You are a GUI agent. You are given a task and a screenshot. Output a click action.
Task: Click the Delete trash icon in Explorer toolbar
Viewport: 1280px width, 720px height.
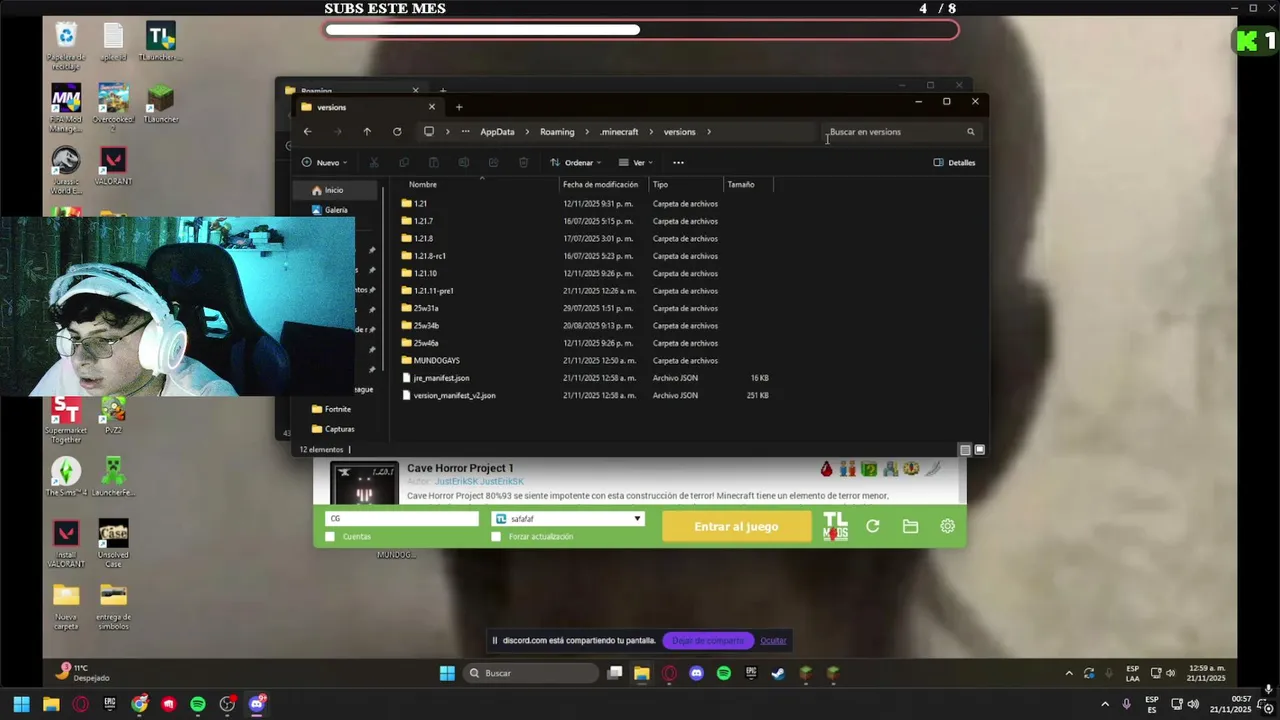click(523, 162)
